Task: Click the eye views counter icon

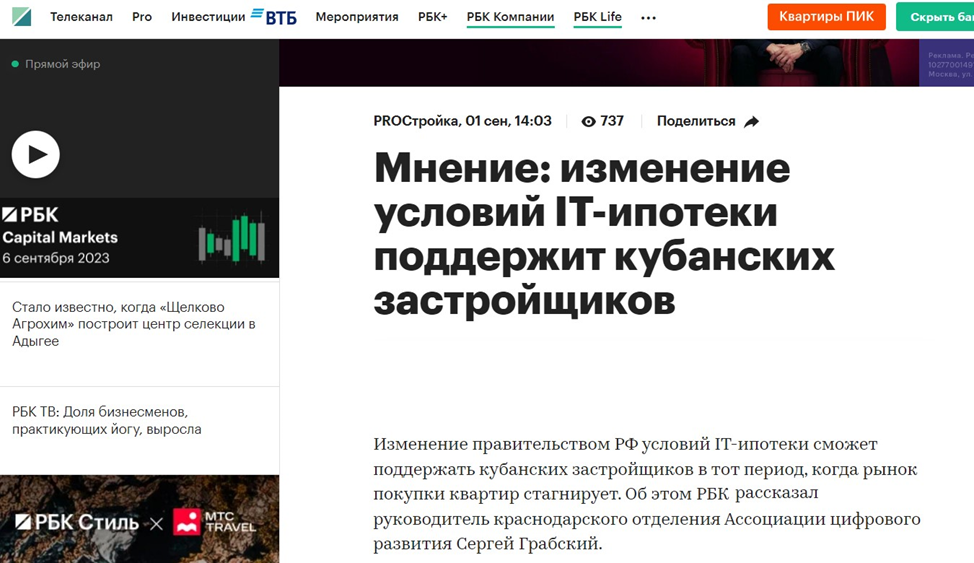Action: pyautogui.click(x=588, y=122)
